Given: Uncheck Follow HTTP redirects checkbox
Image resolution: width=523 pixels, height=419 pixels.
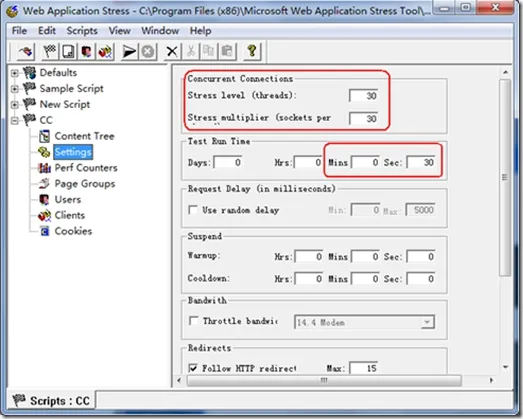Looking at the screenshot, I should pyautogui.click(x=193, y=368).
